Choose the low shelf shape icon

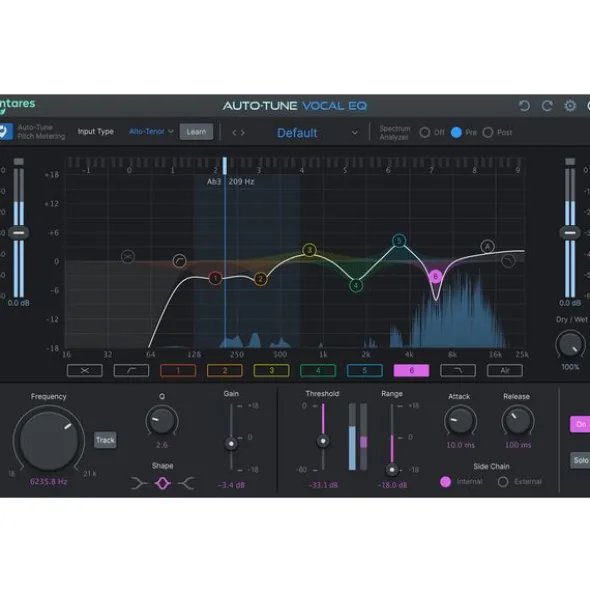[139, 483]
